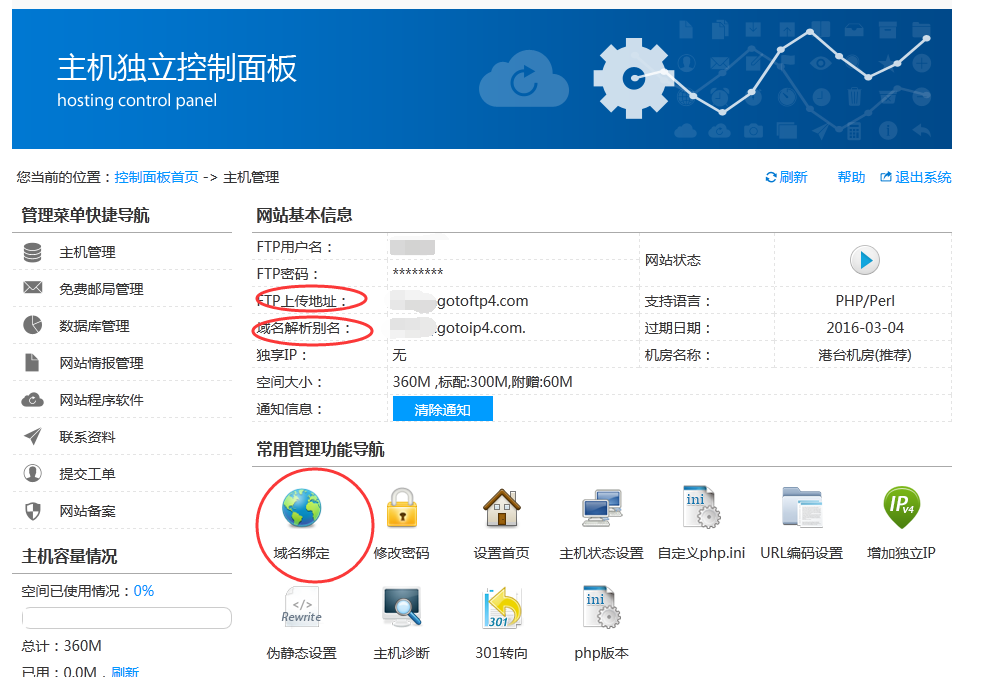Click the 增加独立IP green icon
The height and width of the screenshot is (677, 1003).
(901, 508)
